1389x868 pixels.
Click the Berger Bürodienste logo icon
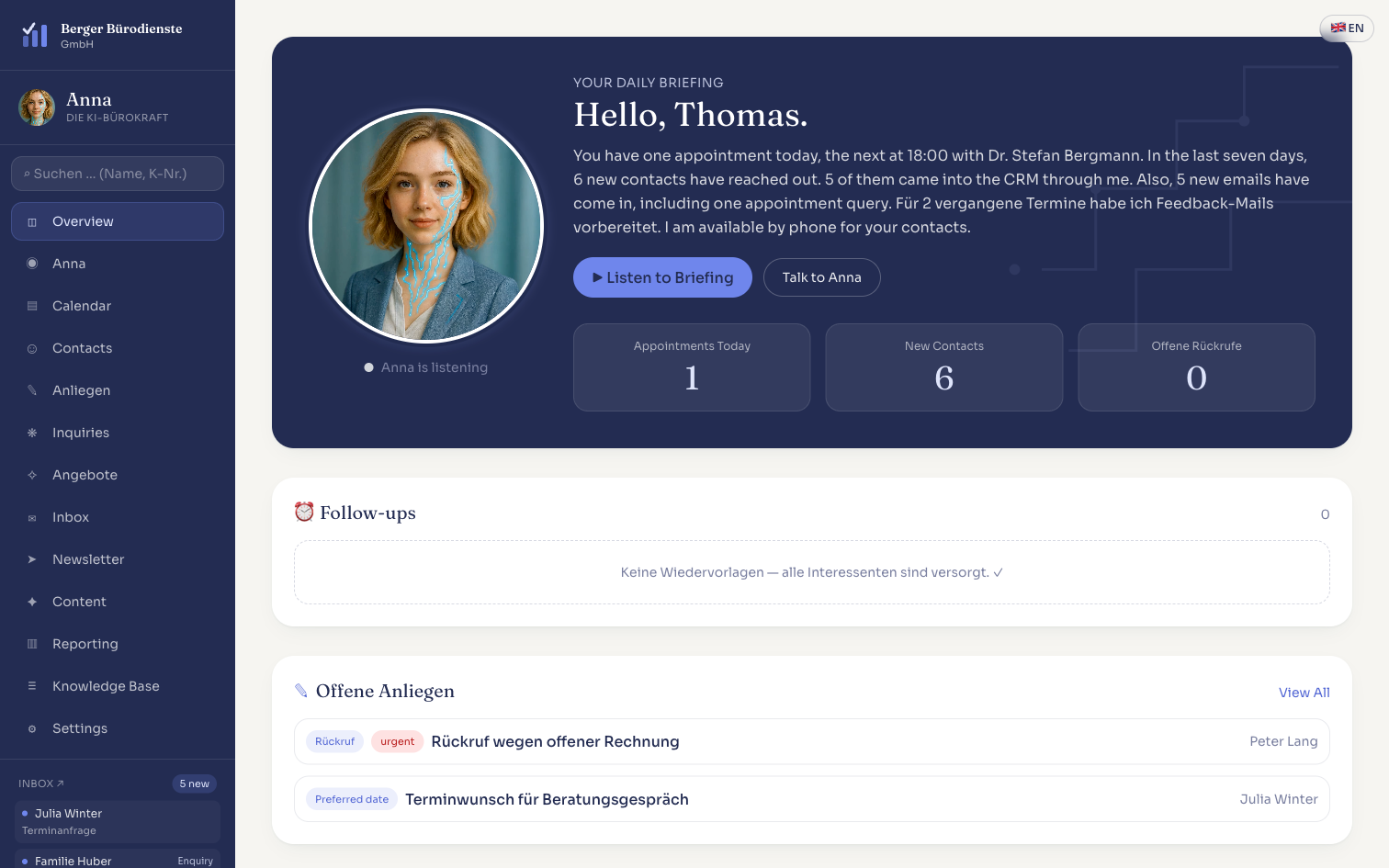tap(35, 35)
